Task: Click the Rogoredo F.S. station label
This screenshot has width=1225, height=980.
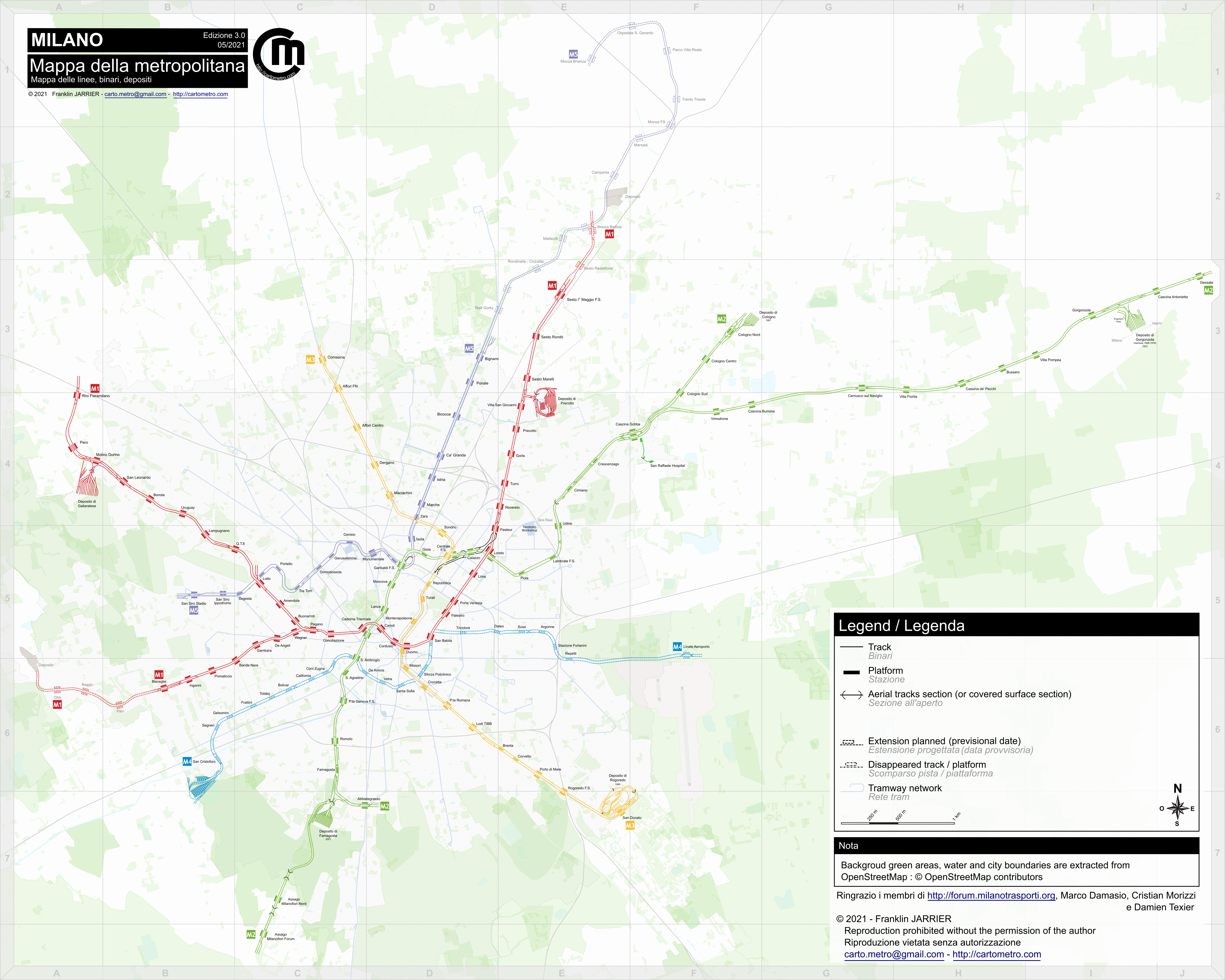Action: (x=579, y=788)
